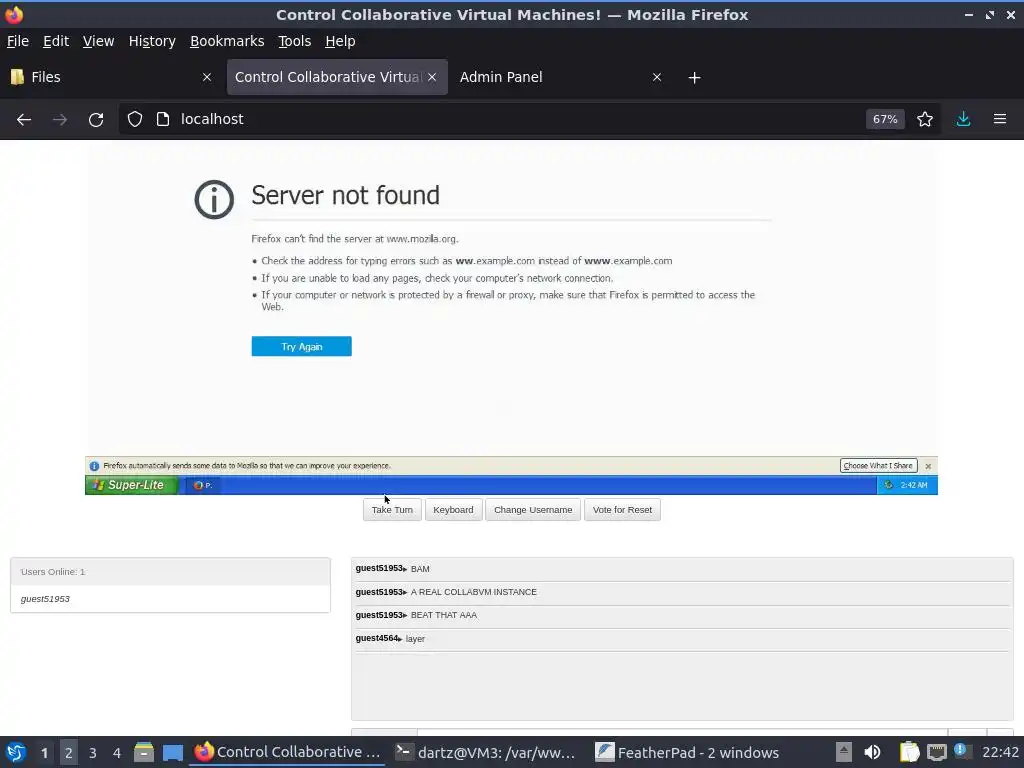Switch to virtual desktop 1
Viewport: 1024px width, 768px height.
(x=44, y=753)
